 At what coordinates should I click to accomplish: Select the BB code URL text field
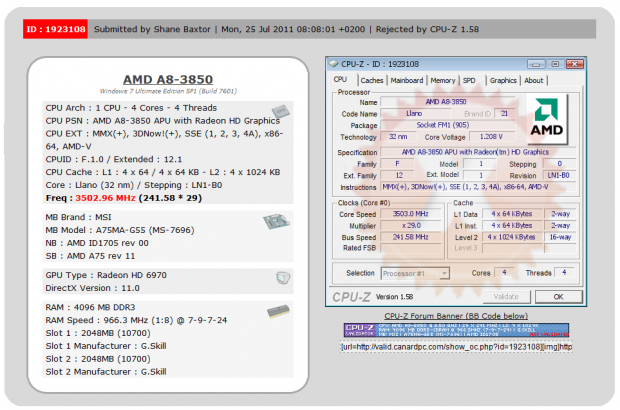click(x=456, y=347)
